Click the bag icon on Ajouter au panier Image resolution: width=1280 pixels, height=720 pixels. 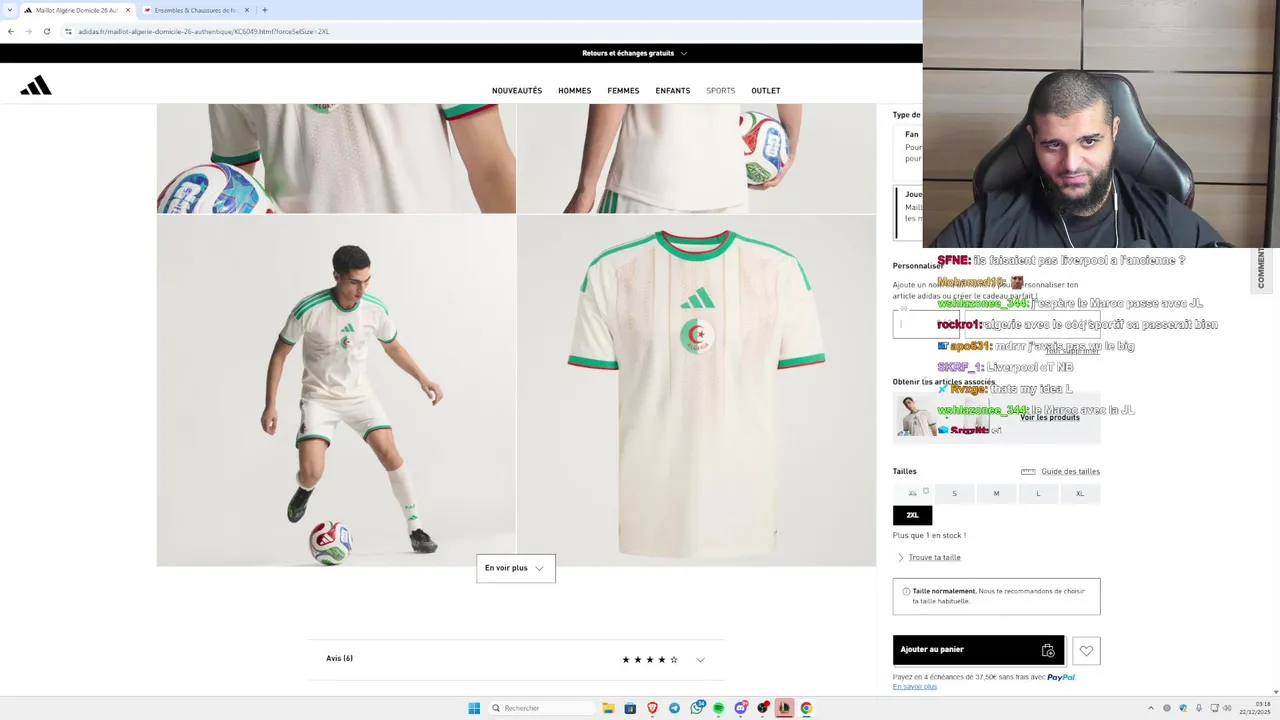click(1048, 650)
